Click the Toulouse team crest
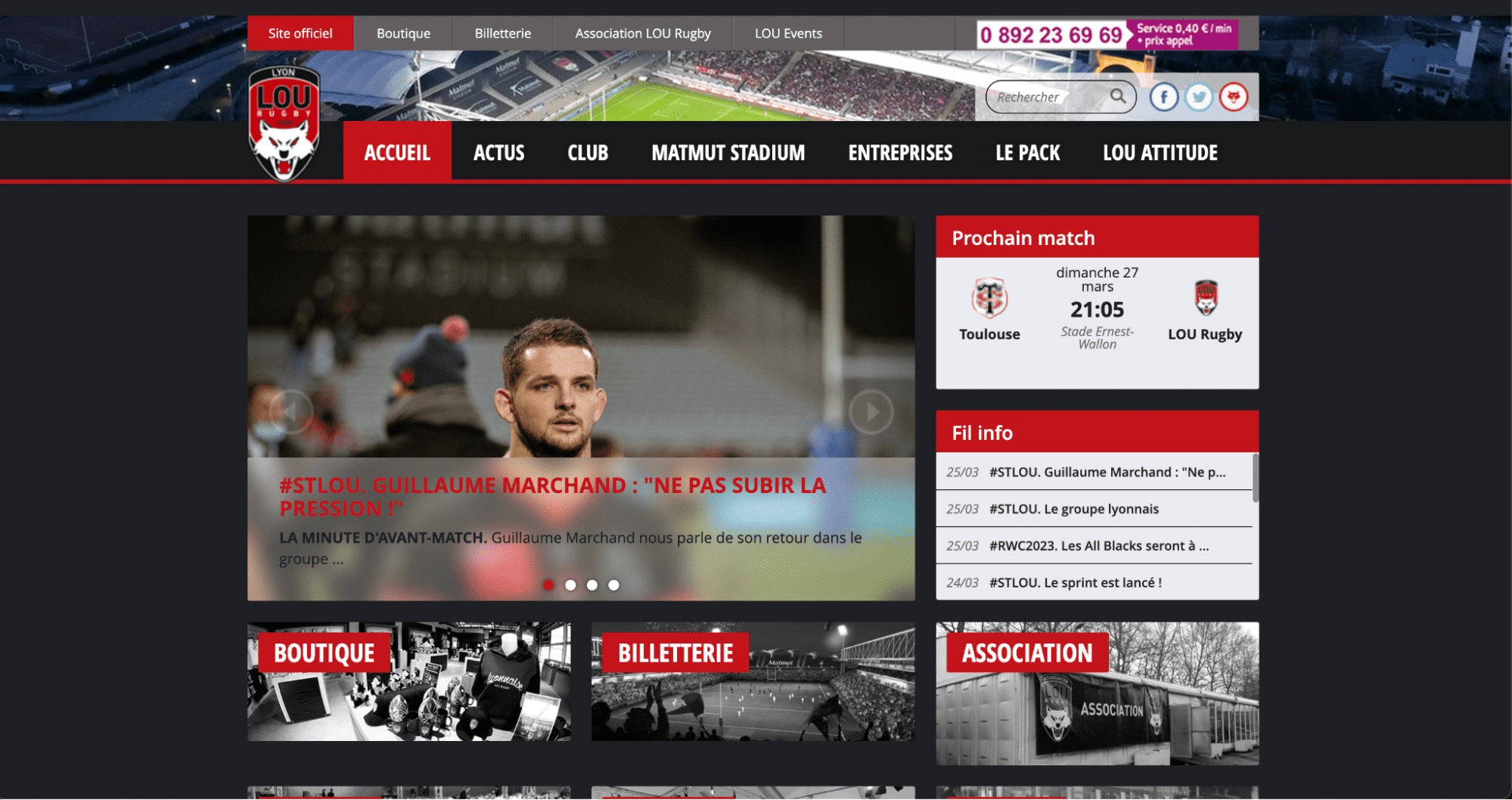Image resolution: width=1512 pixels, height=800 pixels. click(989, 298)
